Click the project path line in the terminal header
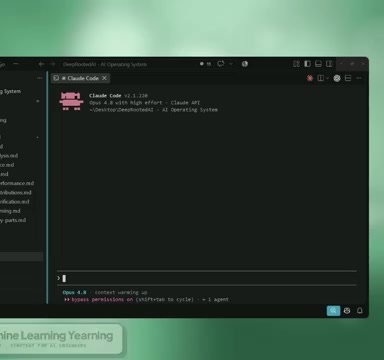The height and width of the screenshot is (360, 384). point(153,110)
